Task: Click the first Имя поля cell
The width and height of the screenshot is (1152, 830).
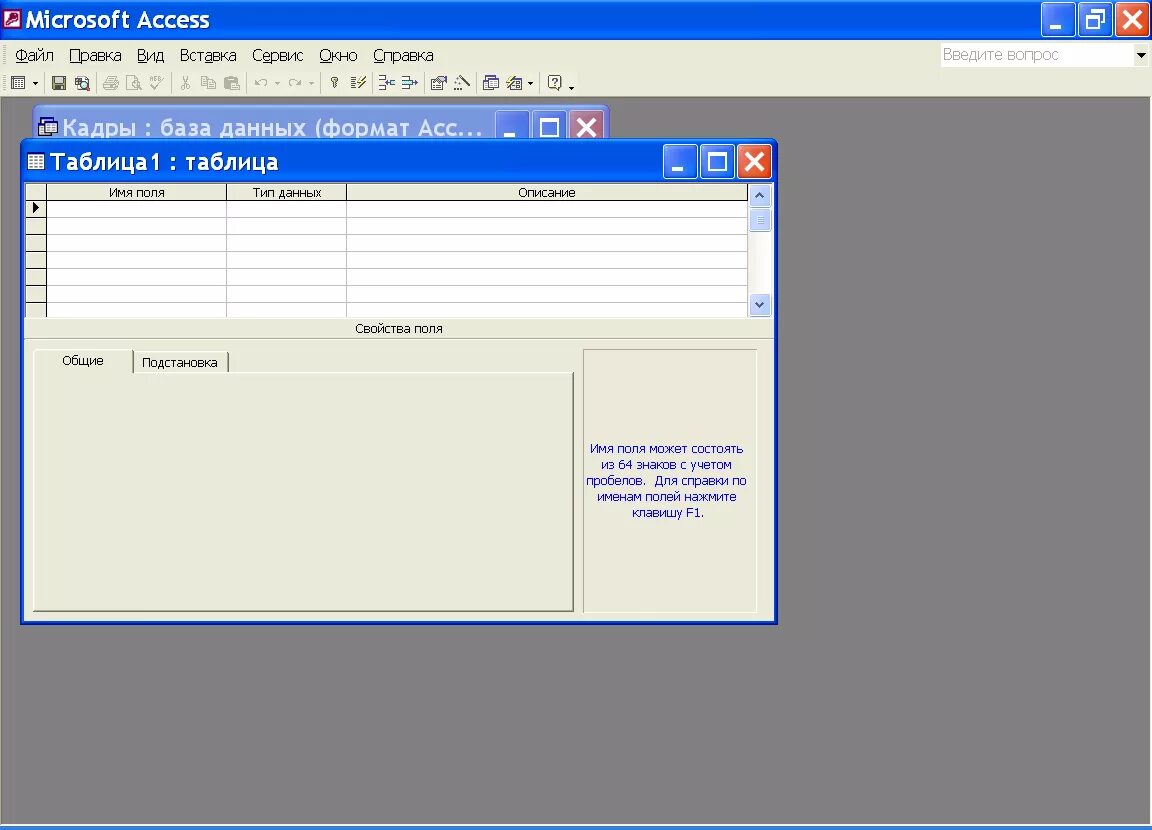Action: tap(137, 209)
